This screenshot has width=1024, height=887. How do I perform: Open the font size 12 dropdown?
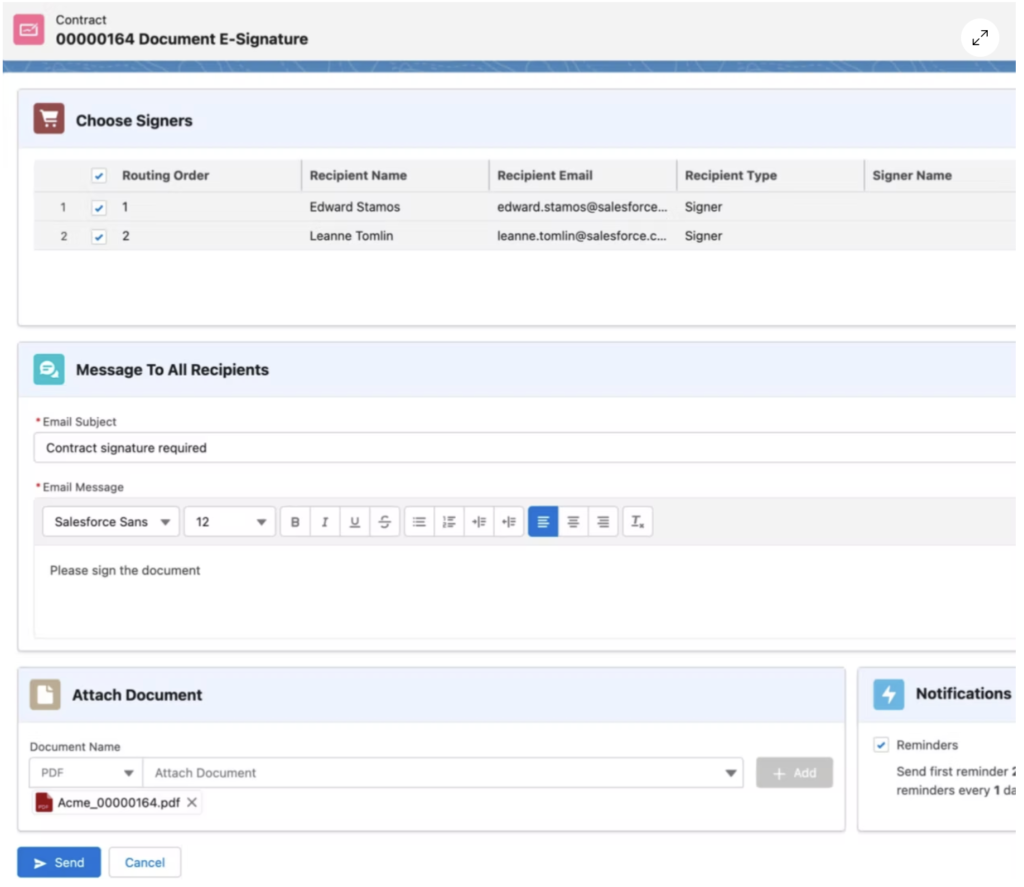[x=229, y=522]
